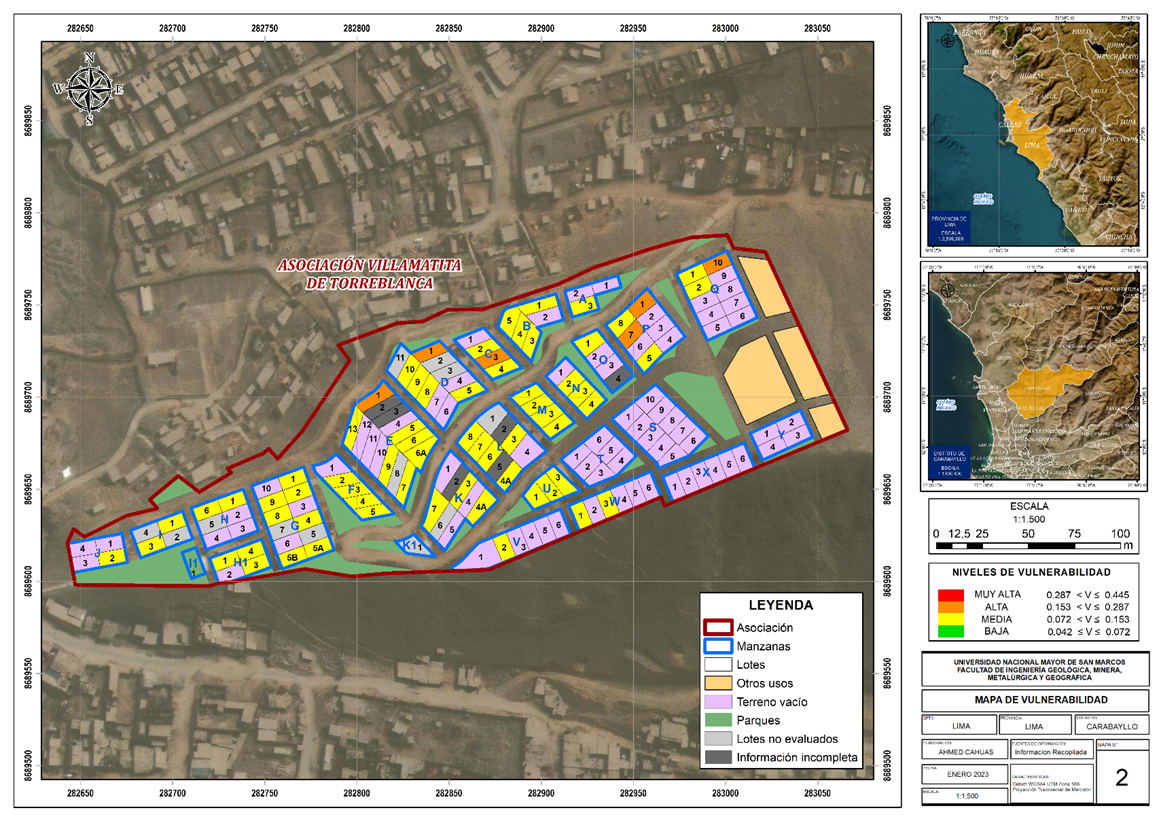1161x821 pixels.
Task: Click block Q label on the map
Action: [715, 289]
